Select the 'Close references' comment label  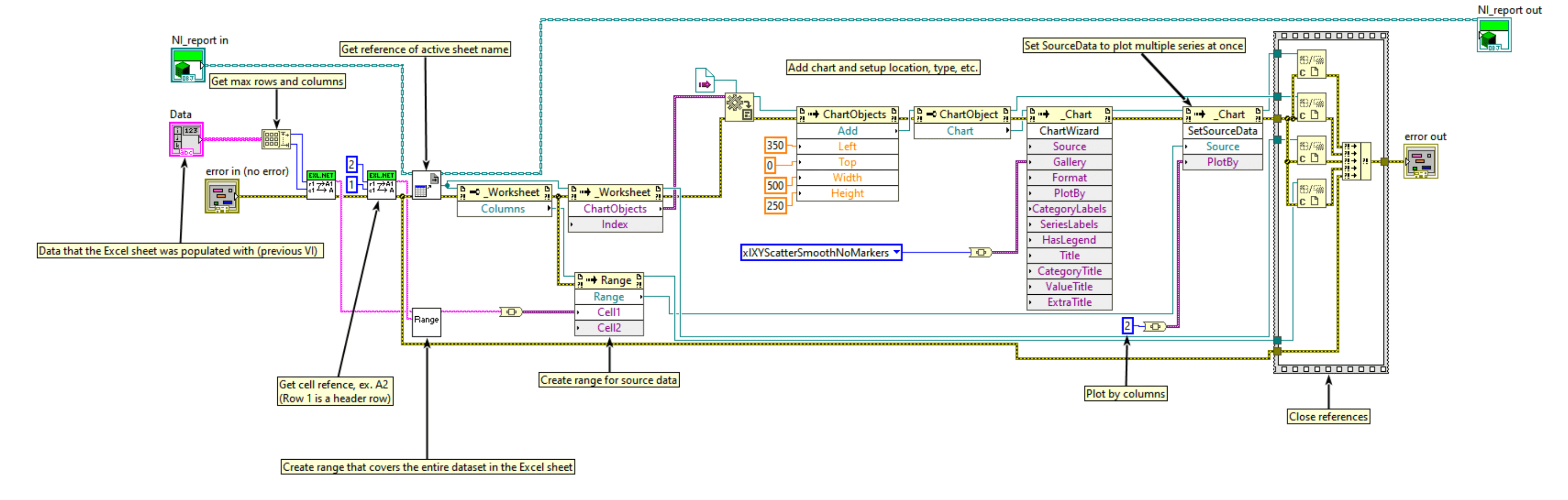1328,417
